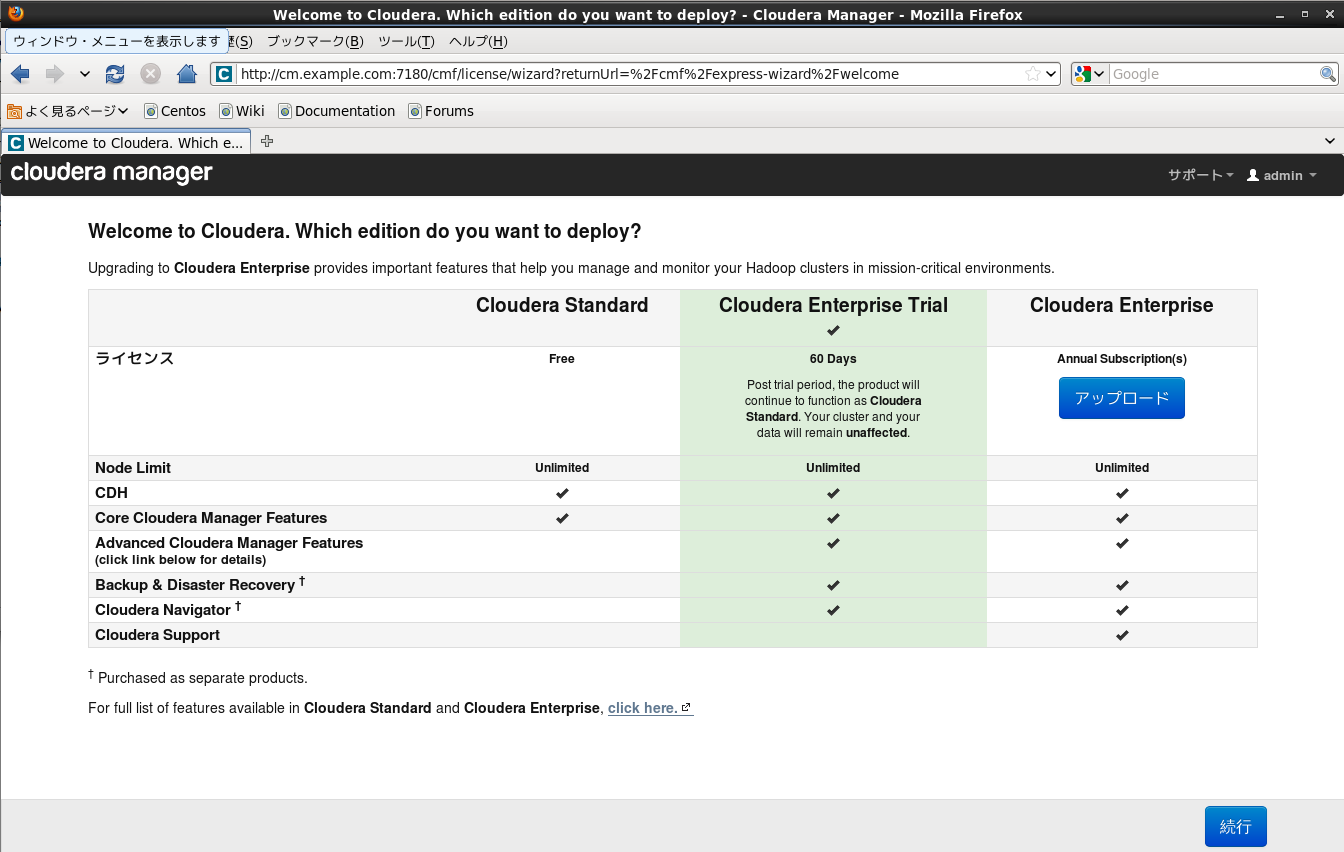Click the Stop loading icon

[150, 74]
